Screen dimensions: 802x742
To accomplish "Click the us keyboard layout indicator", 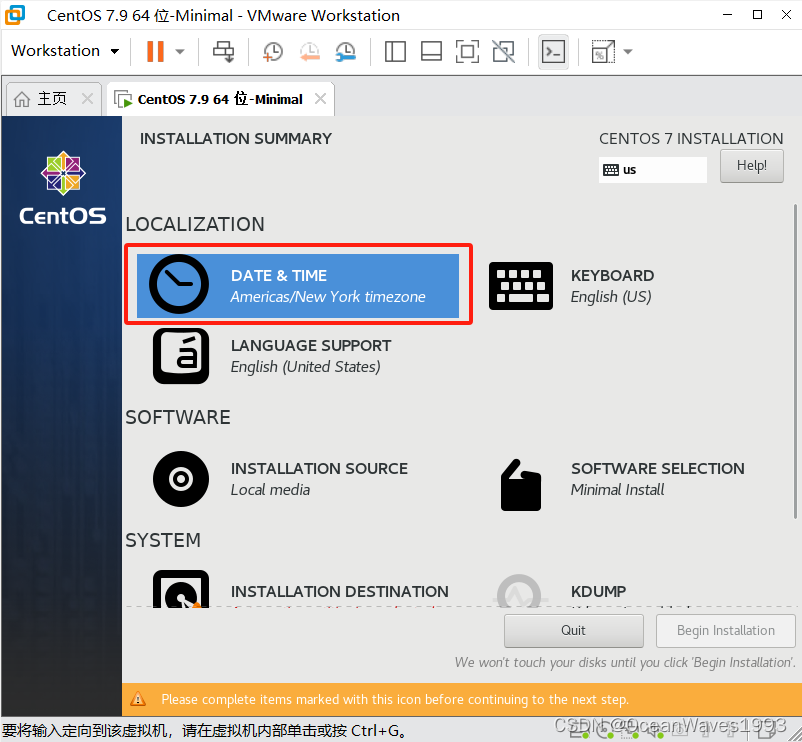I will [x=653, y=170].
